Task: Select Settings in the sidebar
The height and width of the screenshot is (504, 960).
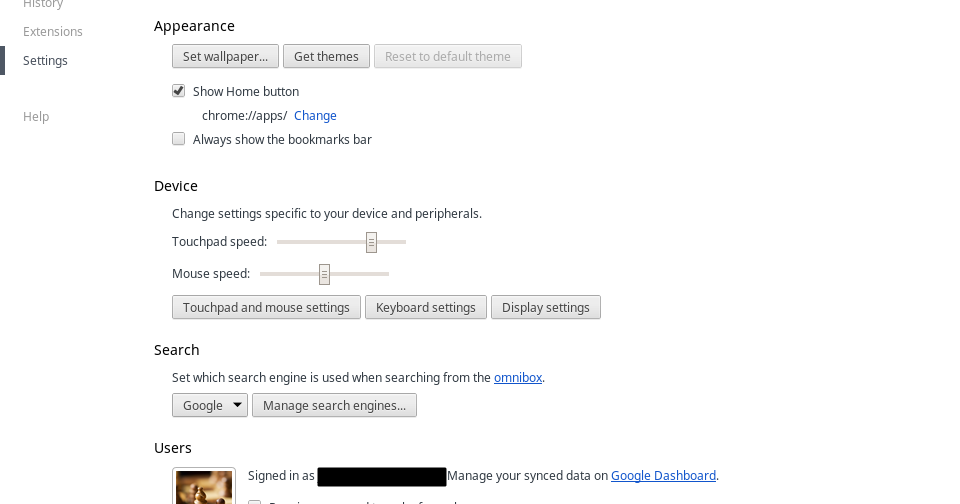Action: (45, 61)
